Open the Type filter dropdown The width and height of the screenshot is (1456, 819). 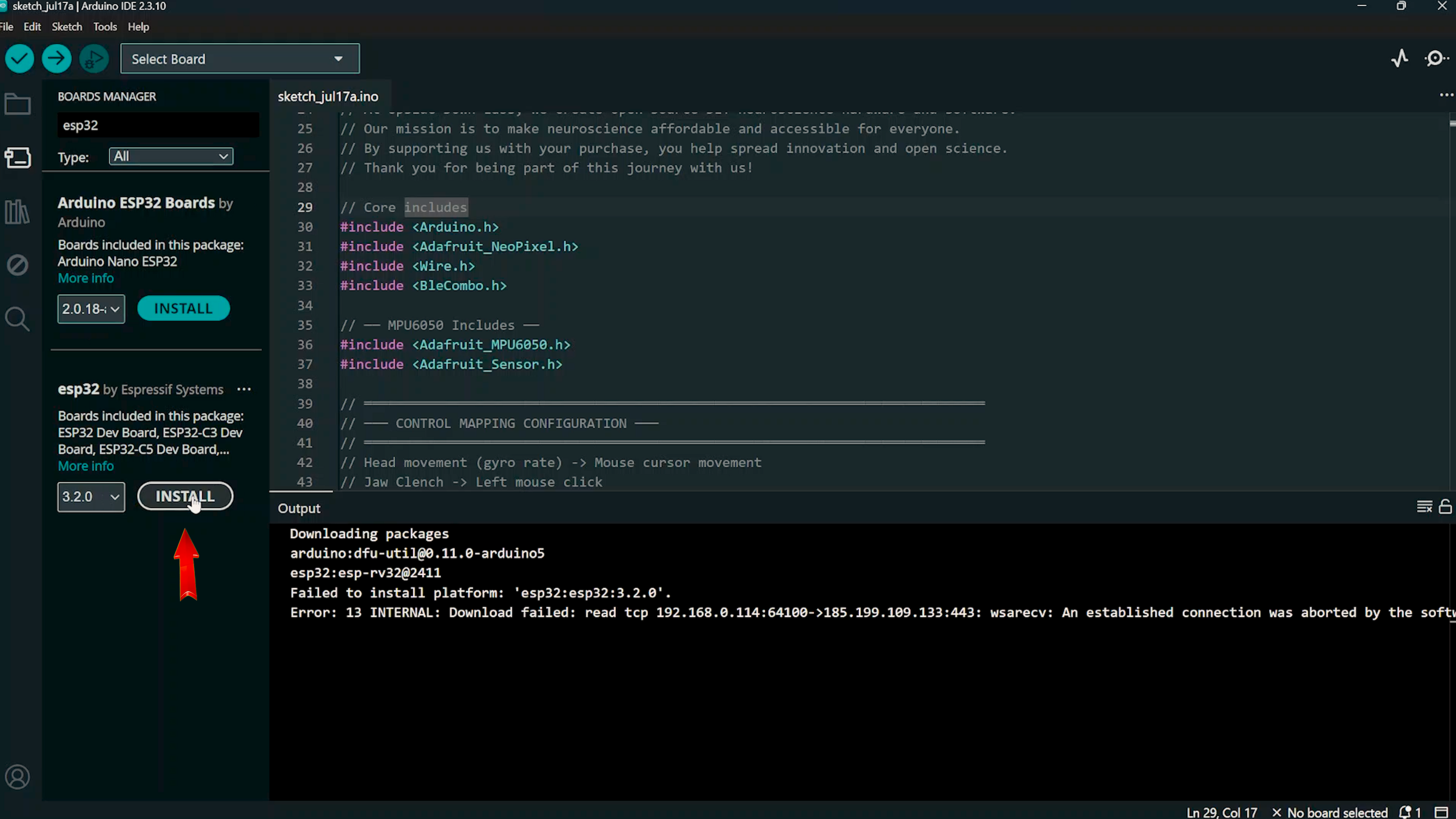(x=171, y=157)
